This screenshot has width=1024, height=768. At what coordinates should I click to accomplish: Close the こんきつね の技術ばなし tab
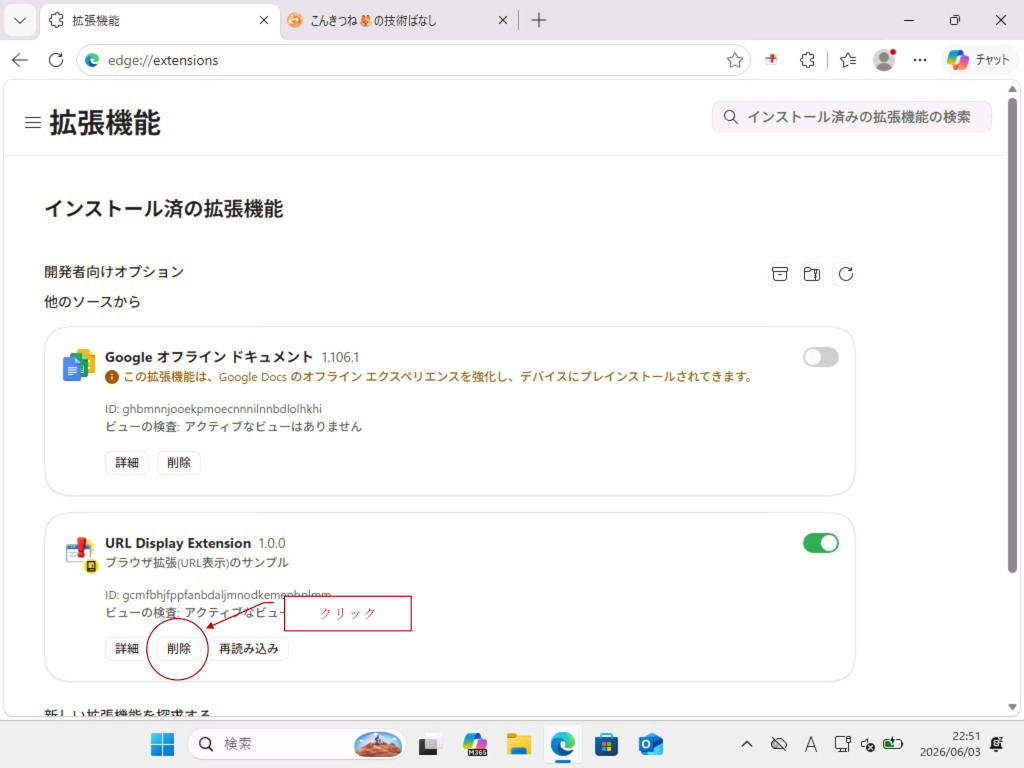pos(503,20)
